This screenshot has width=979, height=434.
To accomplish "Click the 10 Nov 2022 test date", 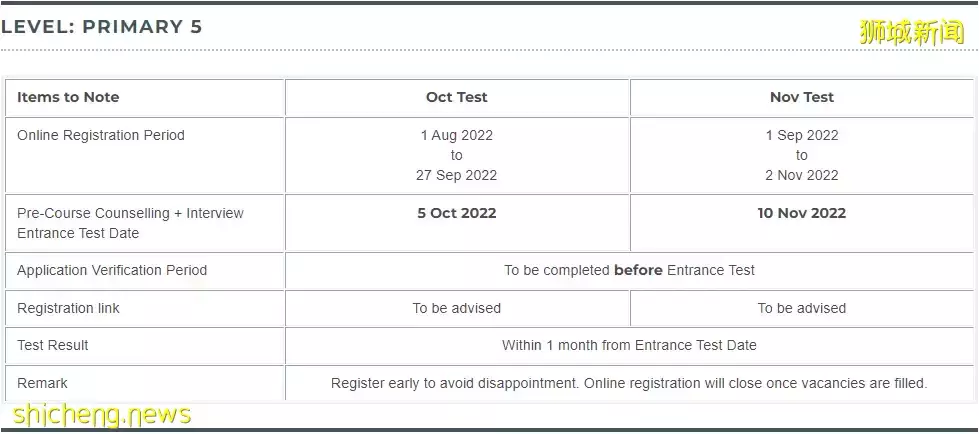I will (x=802, y=213).
